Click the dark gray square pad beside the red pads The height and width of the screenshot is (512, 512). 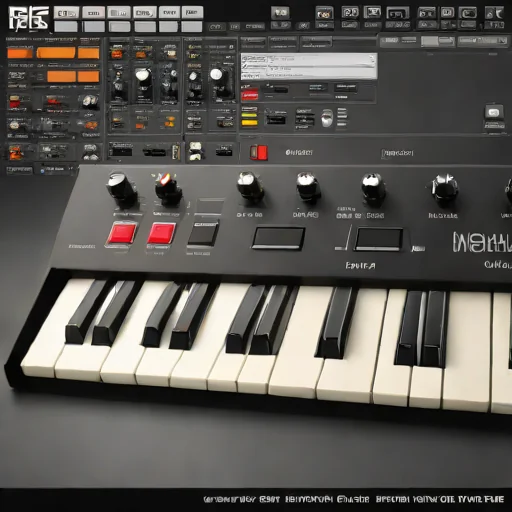pos(203,234)
